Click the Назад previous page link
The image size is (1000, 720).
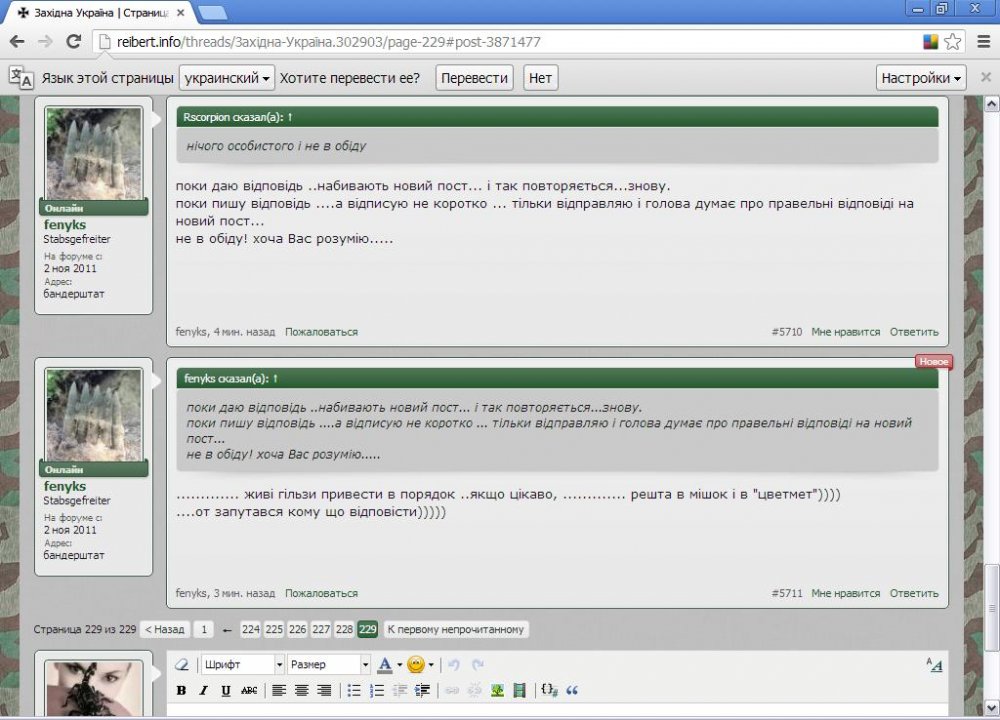coord(165,629)
